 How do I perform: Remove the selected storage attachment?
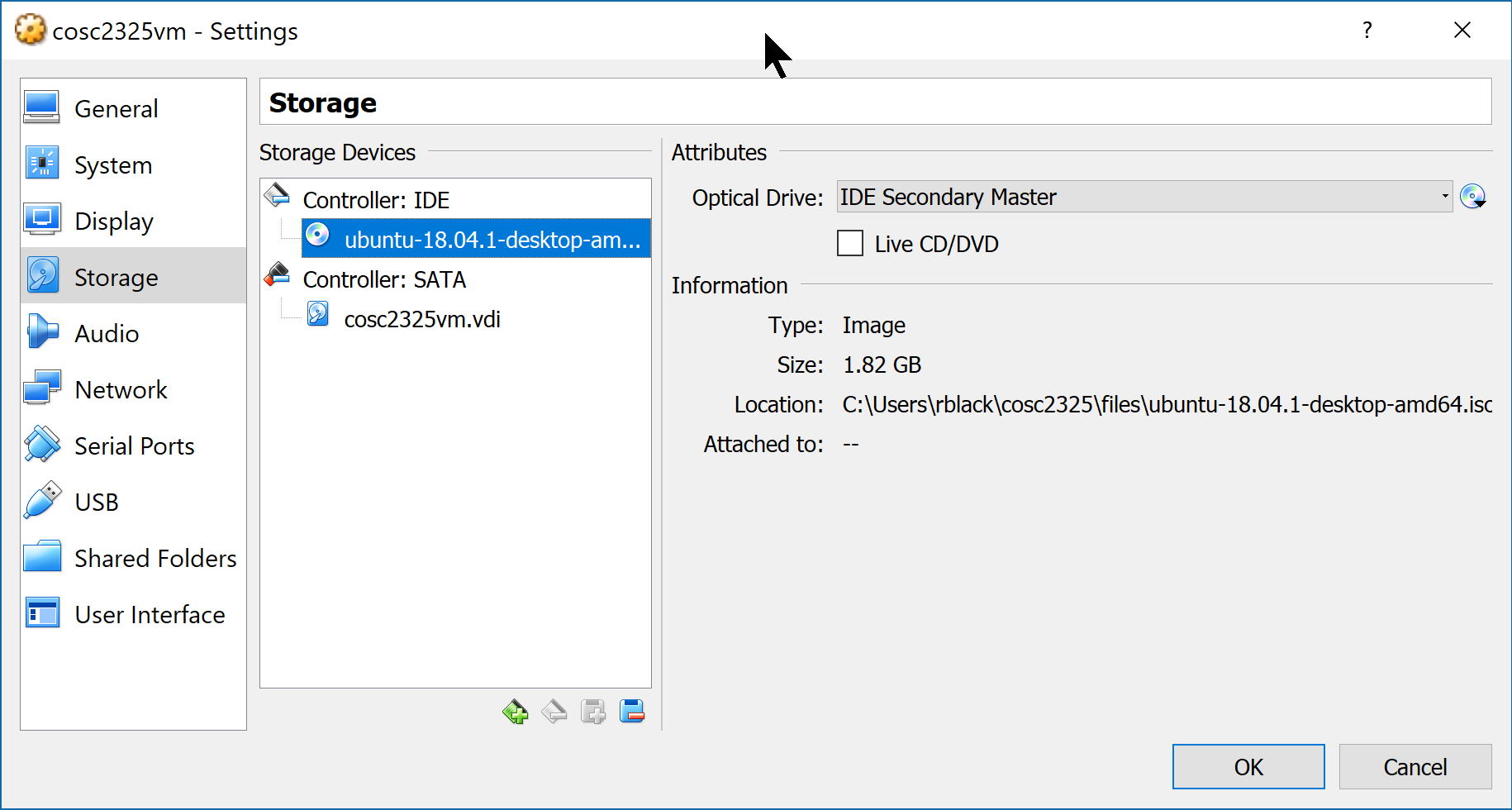pyautogui.click(x=632, y=711)
